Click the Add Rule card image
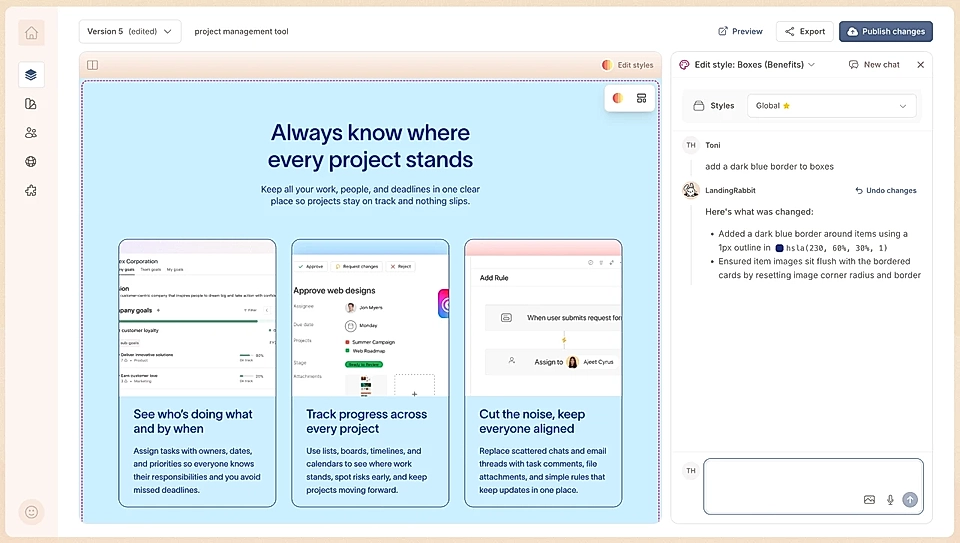This screenshot has width=960, height=543. tap(543, 318)
